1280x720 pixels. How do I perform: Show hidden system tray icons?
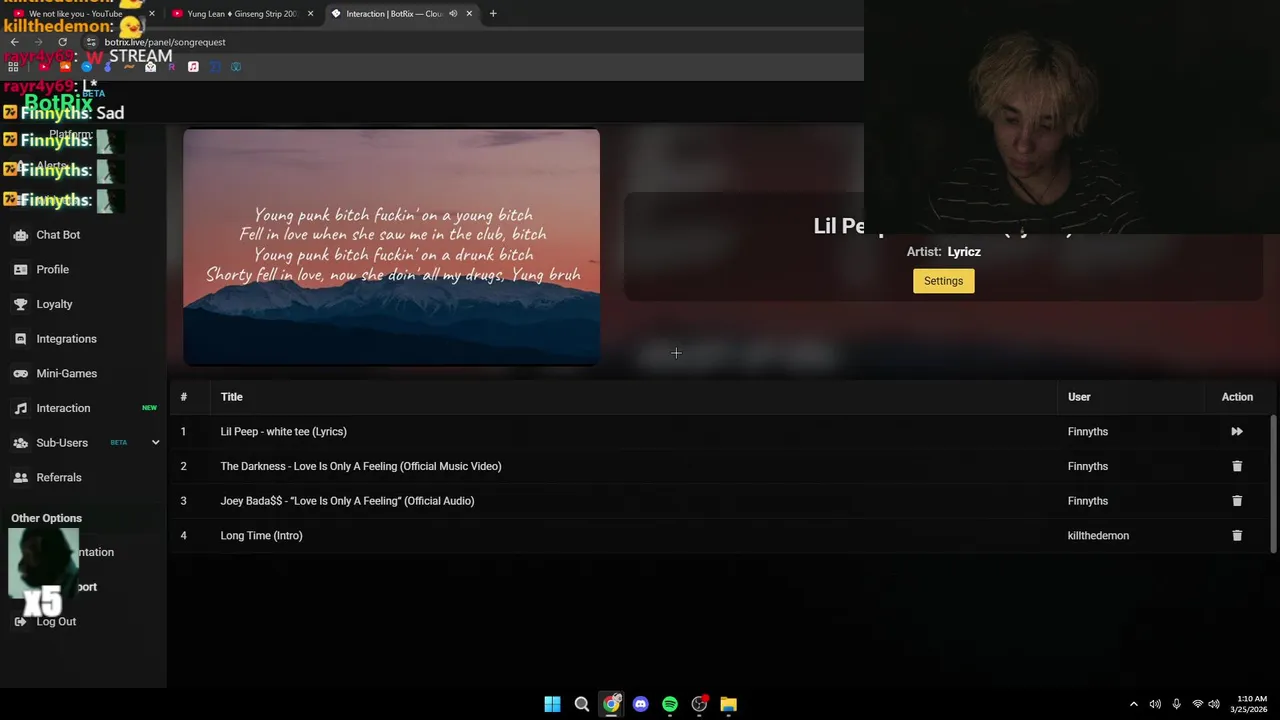pos(1133,704)
